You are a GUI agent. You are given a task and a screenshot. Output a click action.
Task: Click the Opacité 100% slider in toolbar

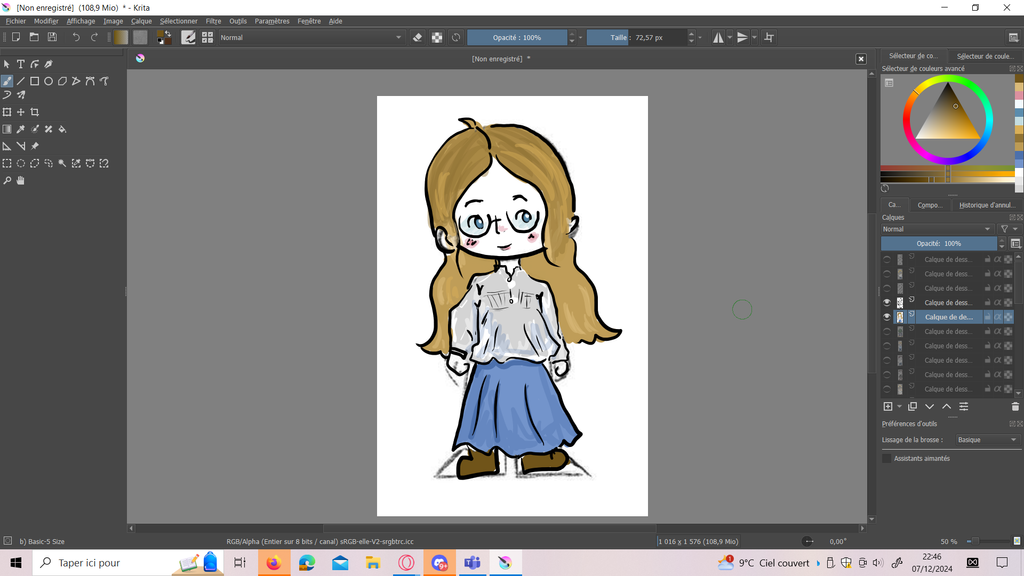(517, 37)
